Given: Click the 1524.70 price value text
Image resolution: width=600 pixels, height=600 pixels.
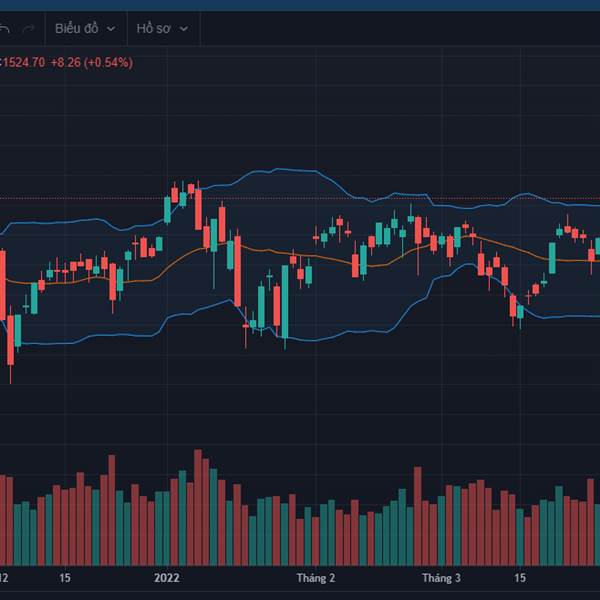Looking at the screenshot, I should (24, 62).
